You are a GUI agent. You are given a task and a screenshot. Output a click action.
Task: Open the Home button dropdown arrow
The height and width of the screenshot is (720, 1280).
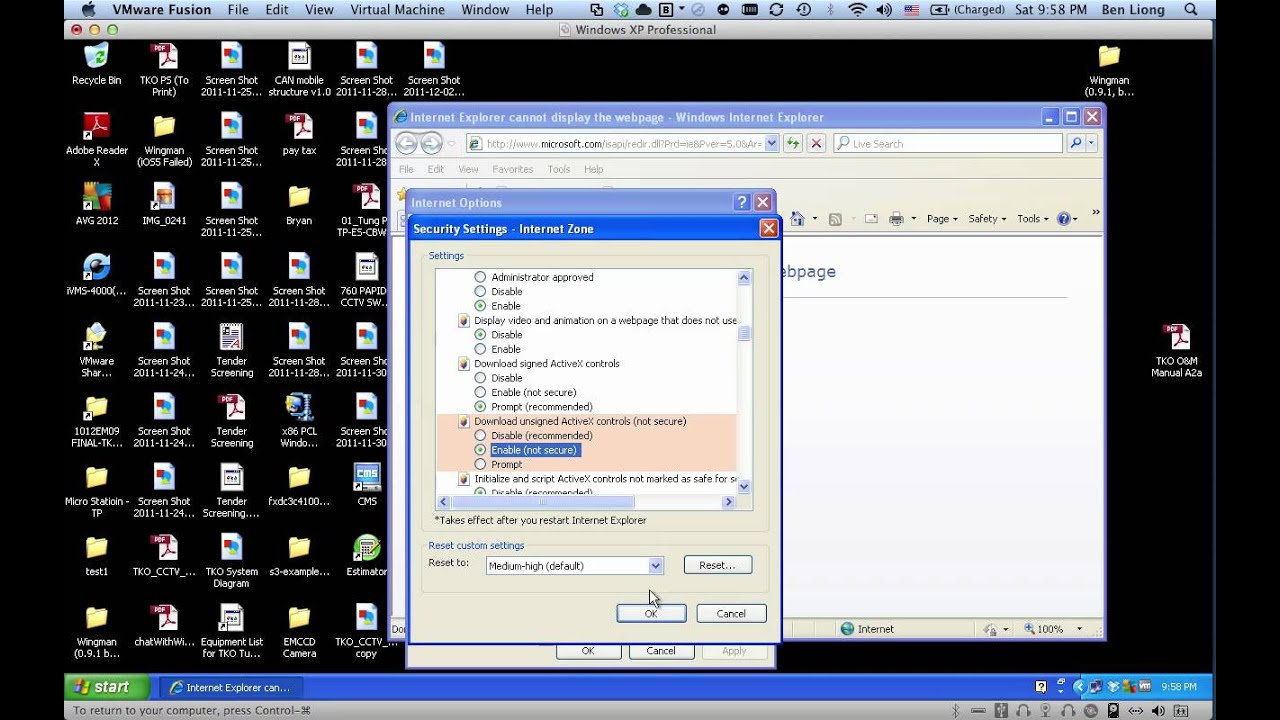(x=815, y=219)
